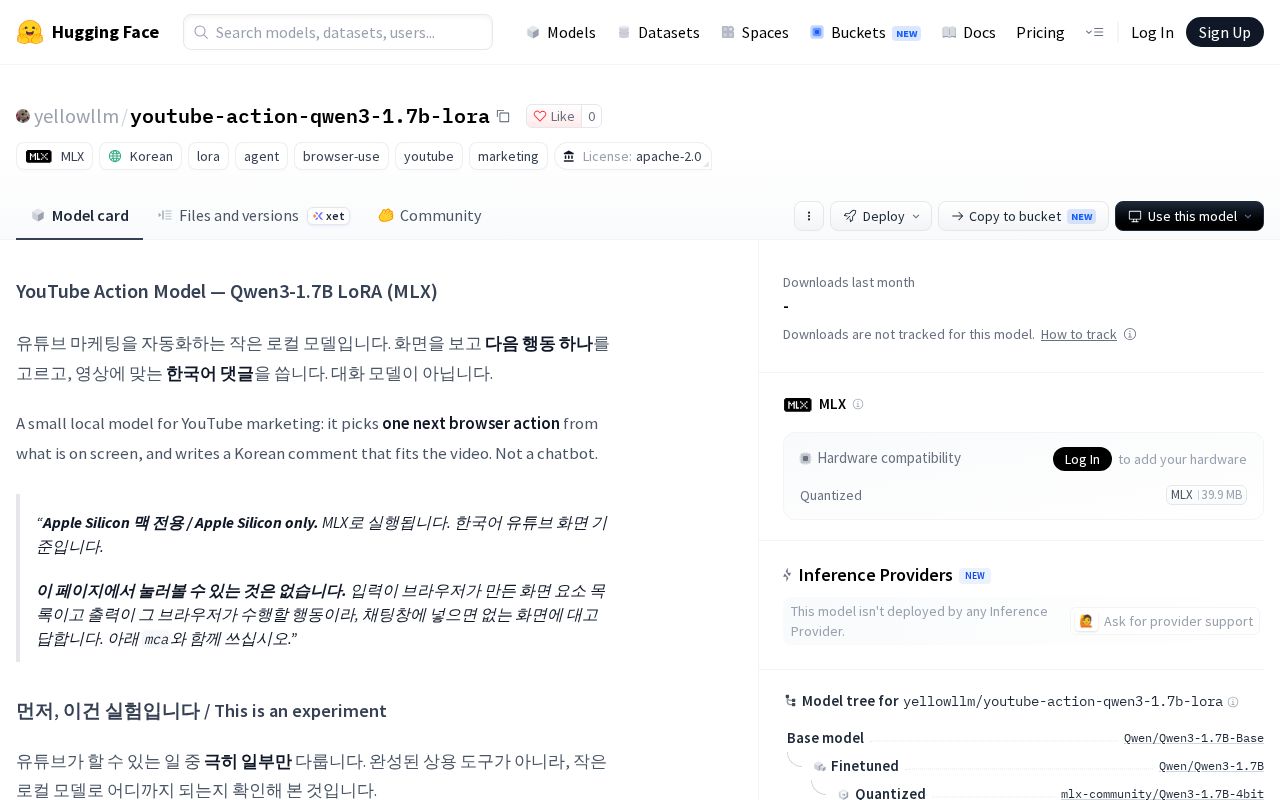Select the agent tag
The width and height of the screenshot is (1280, 800).
[261, 156]
